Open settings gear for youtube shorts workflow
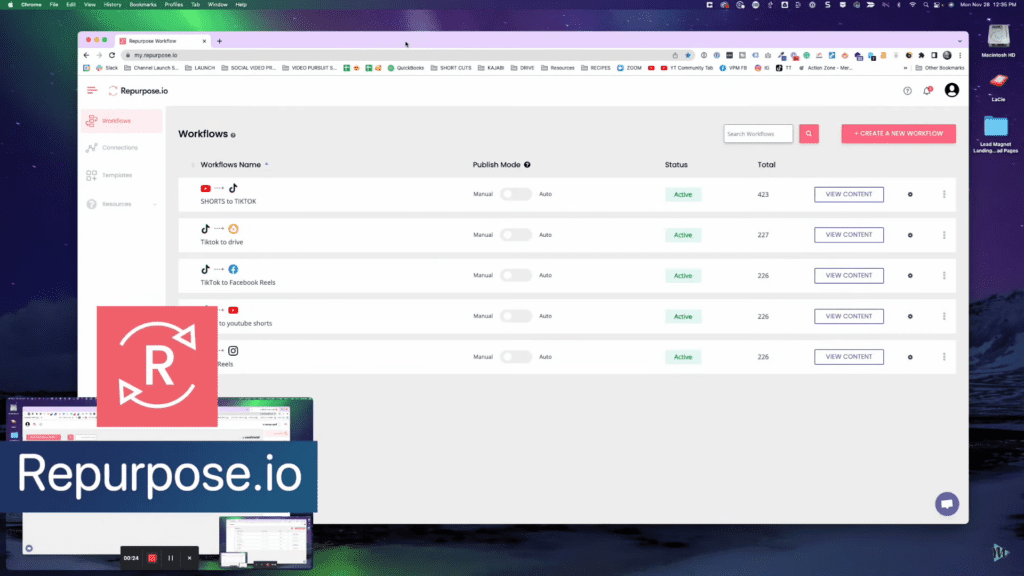The image size is (1024, 576). (x=910, y=317)
